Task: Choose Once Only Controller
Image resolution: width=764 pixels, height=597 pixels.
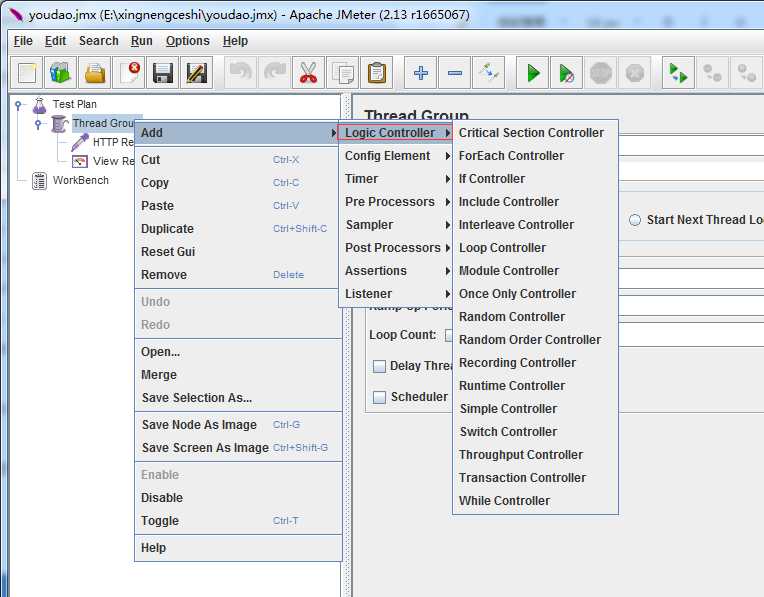Action: pos(535,294)
